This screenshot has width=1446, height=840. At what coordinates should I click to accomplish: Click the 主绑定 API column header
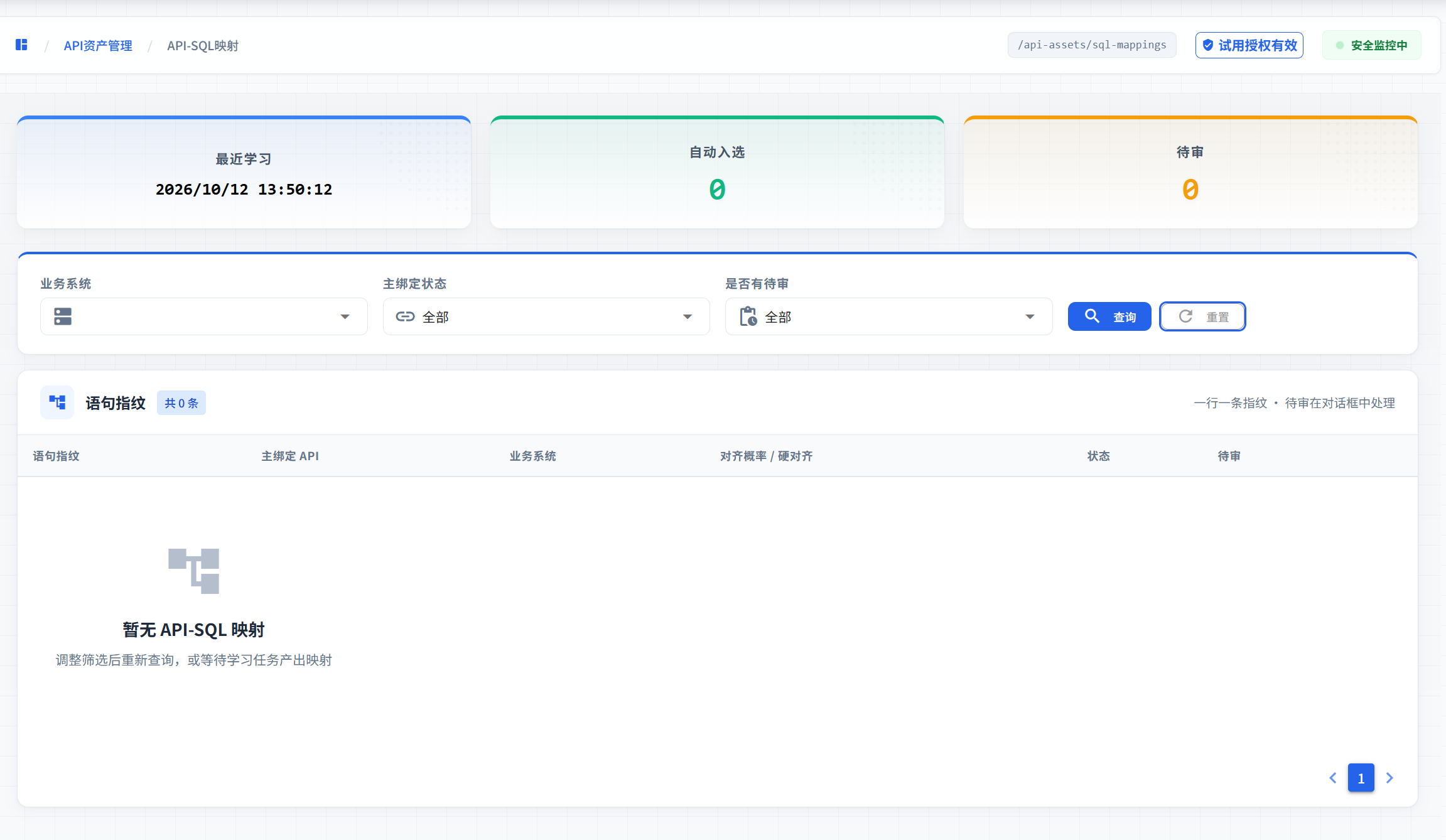[x=290, y=456]
